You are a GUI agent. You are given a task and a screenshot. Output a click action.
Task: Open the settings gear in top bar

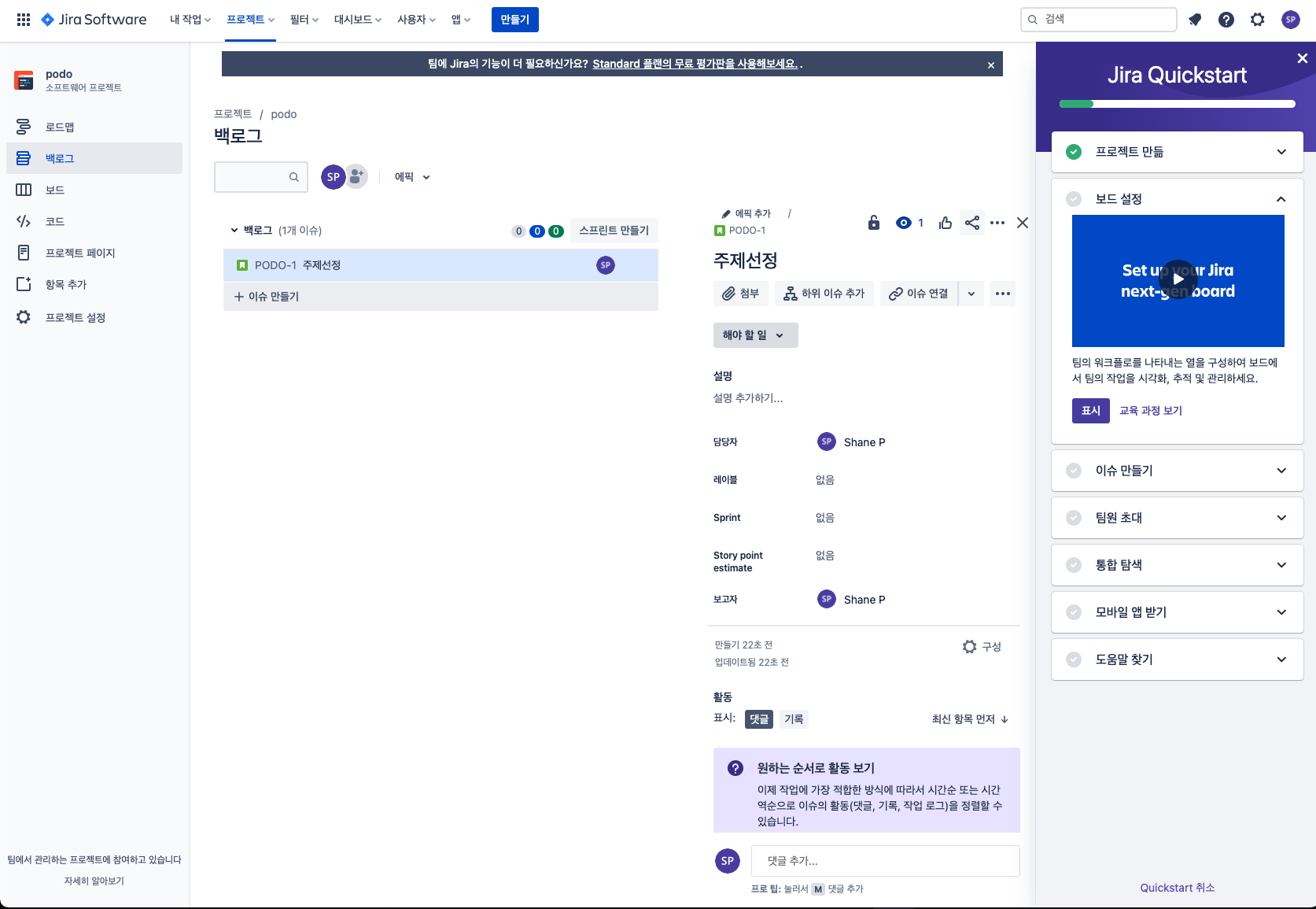[x=1258, y=20]
